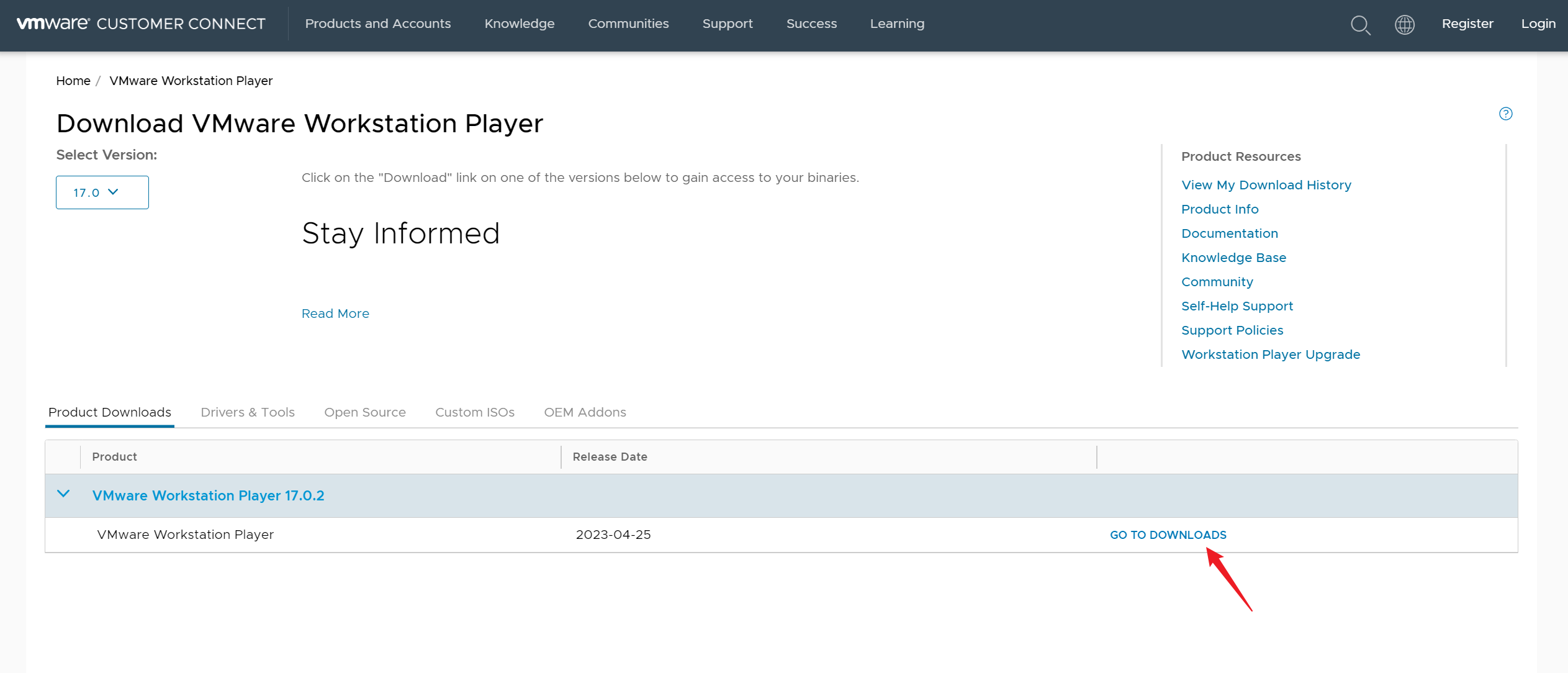
Task: Select the Custom ISOs tab
Action: [x=475, y=412]
